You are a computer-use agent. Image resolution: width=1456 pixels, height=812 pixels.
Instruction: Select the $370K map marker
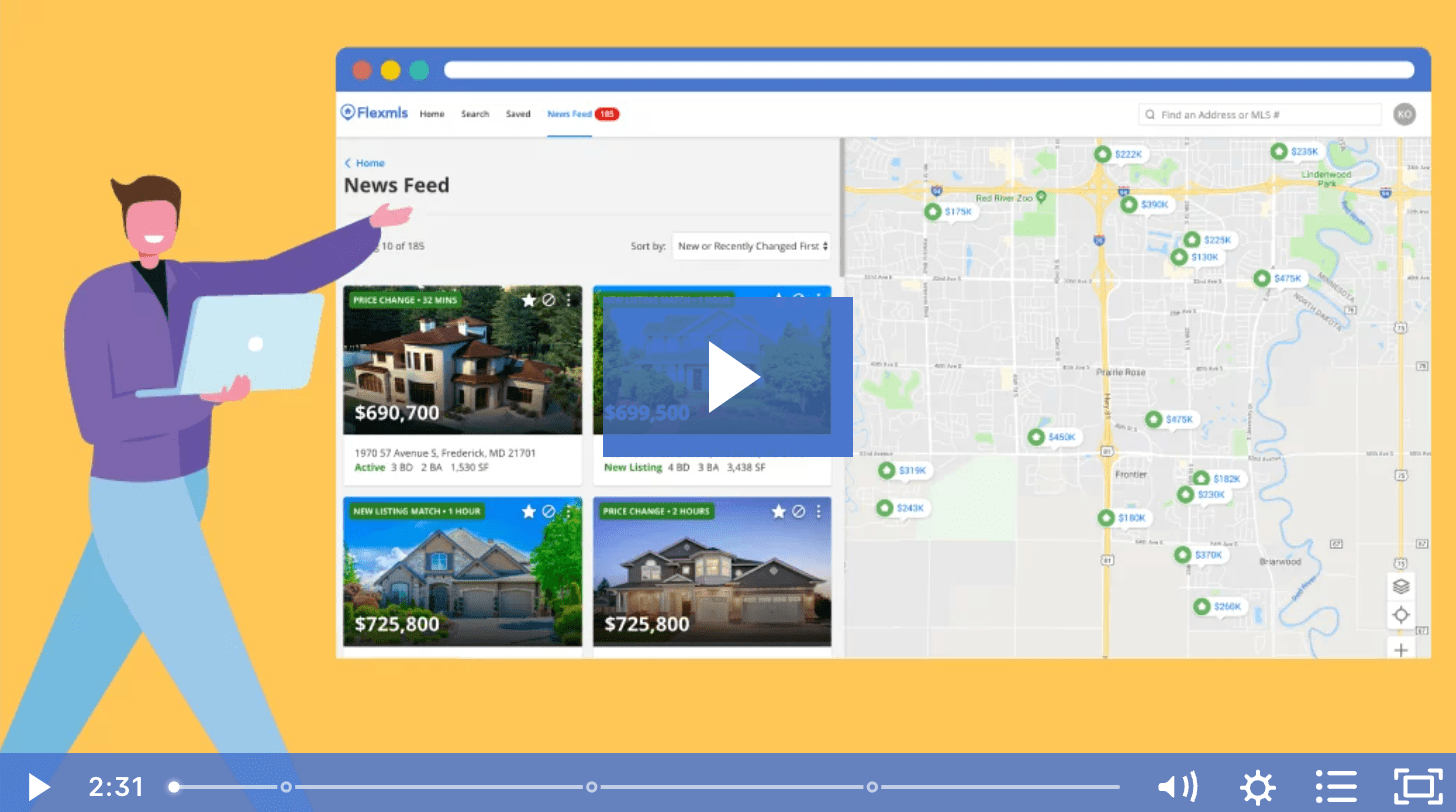click(x=1200, y=554)
